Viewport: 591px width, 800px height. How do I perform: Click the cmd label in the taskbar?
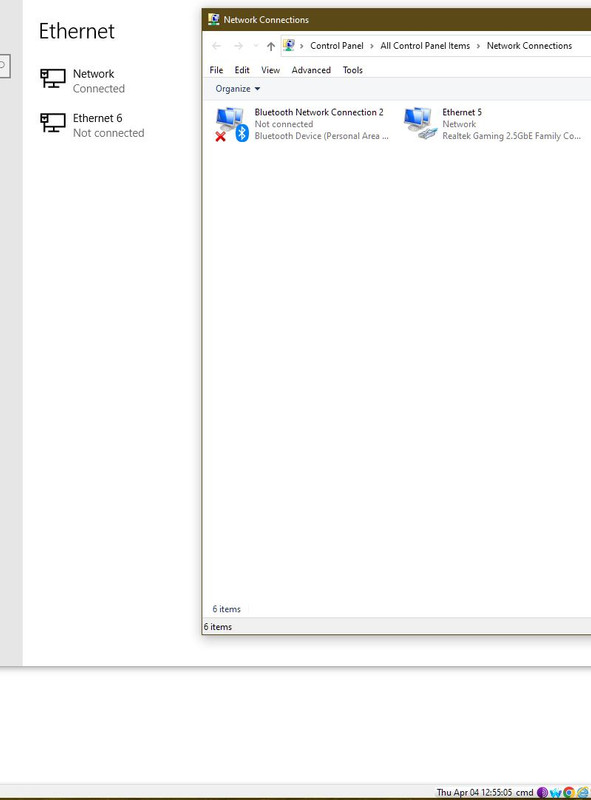point(524,792)
